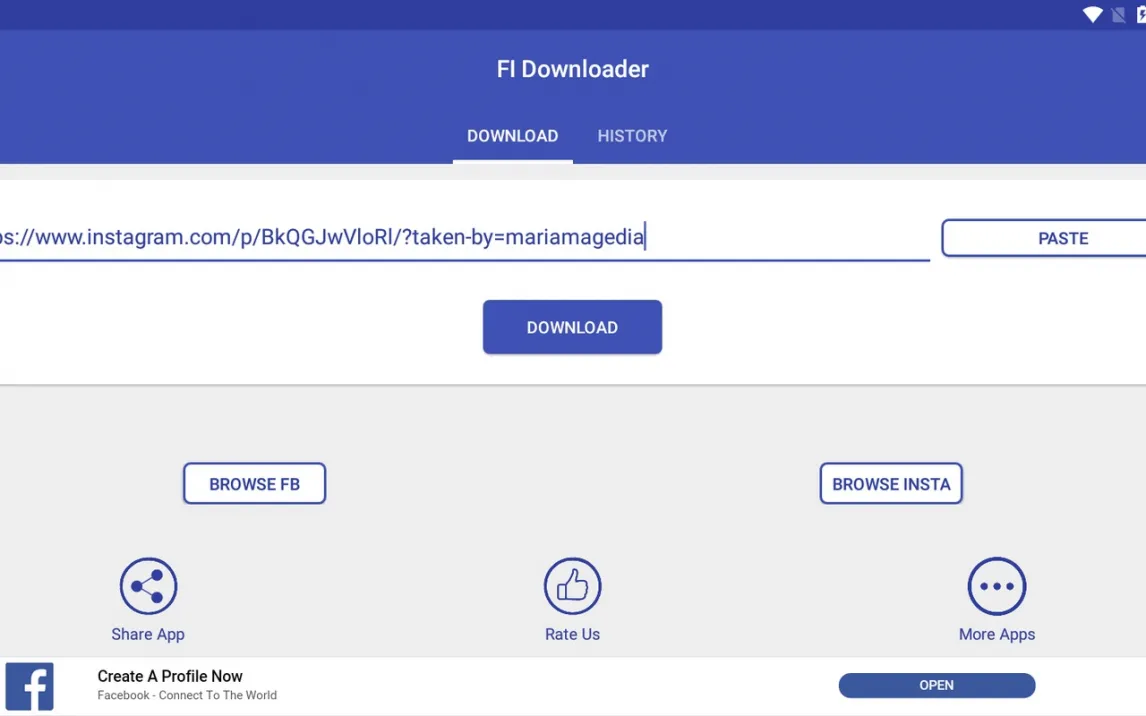Click the no-SIM signal status icon
This screenshot has width=1146, height=716.
1119,14
